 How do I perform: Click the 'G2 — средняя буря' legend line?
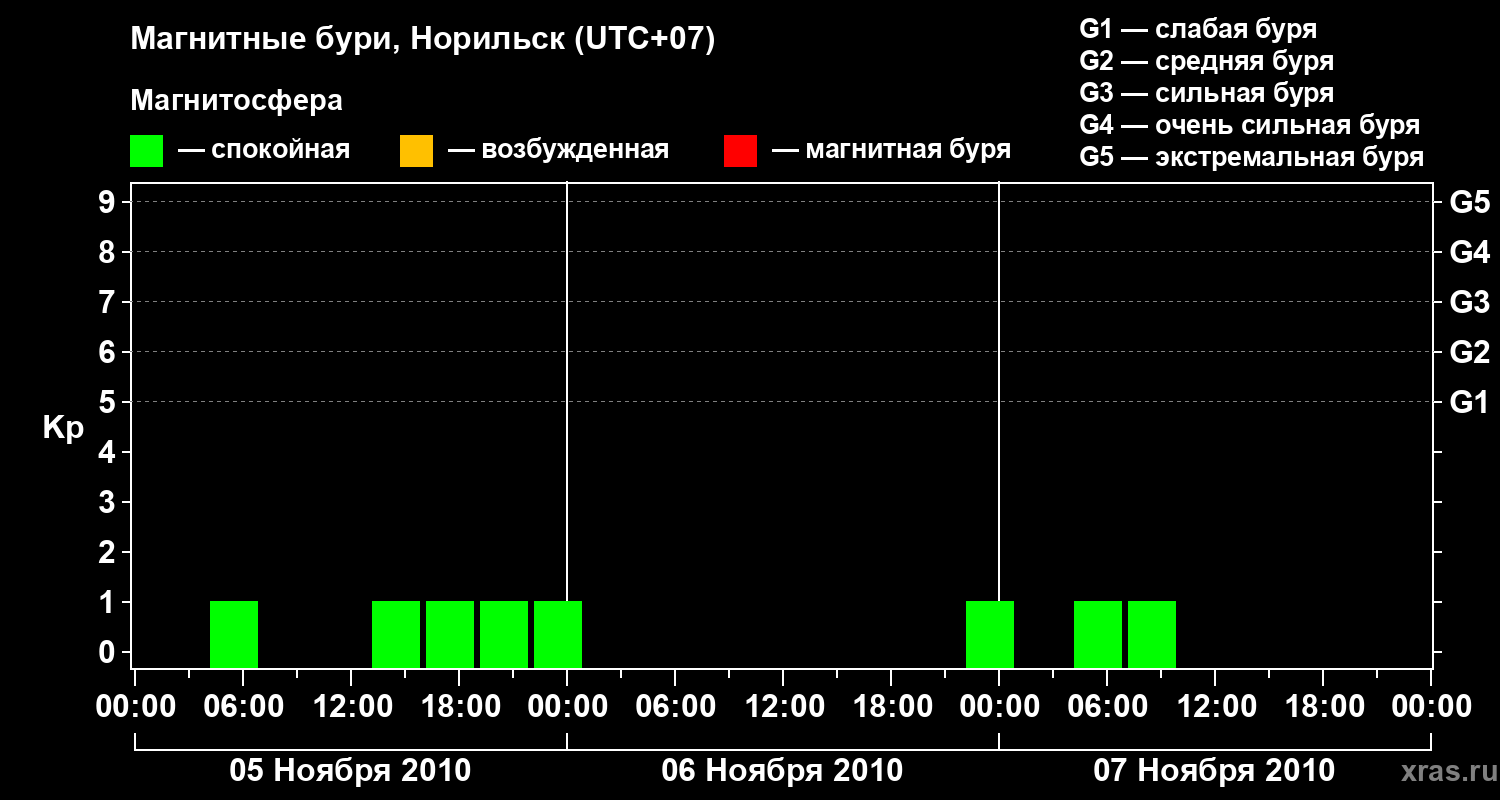[1207, 61]
